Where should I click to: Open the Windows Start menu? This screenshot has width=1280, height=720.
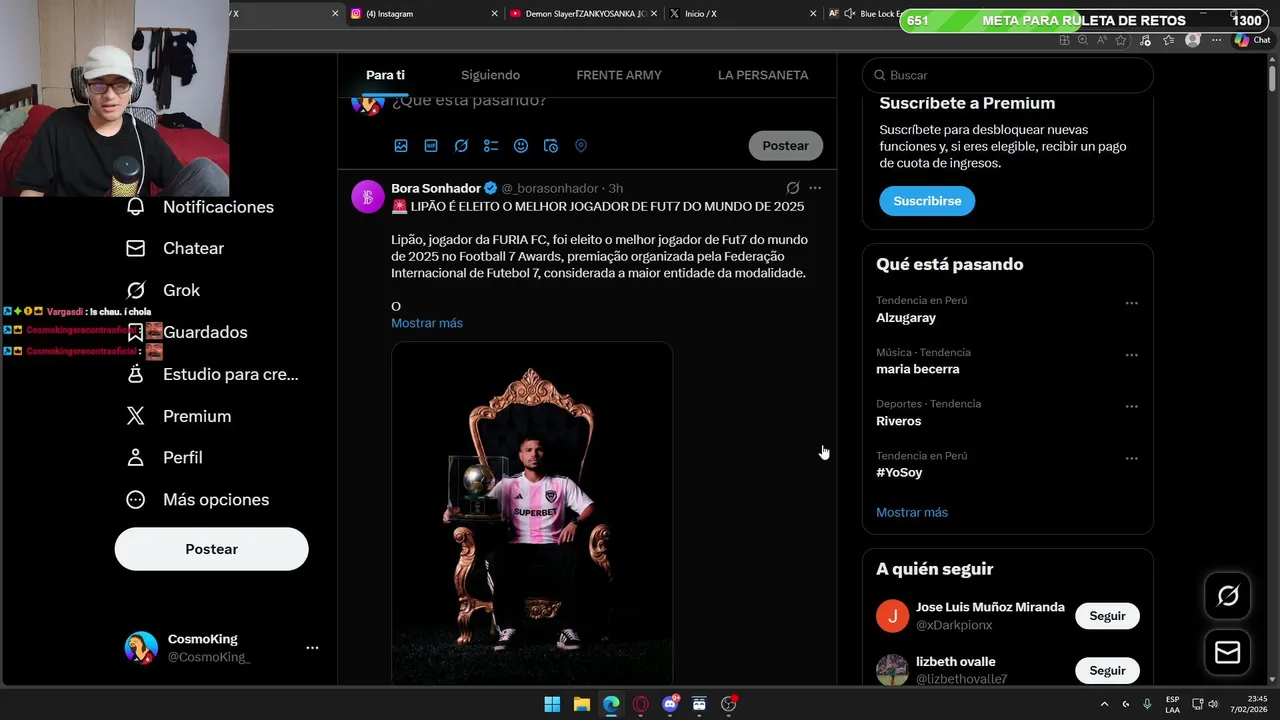click(x=552, y=704)
